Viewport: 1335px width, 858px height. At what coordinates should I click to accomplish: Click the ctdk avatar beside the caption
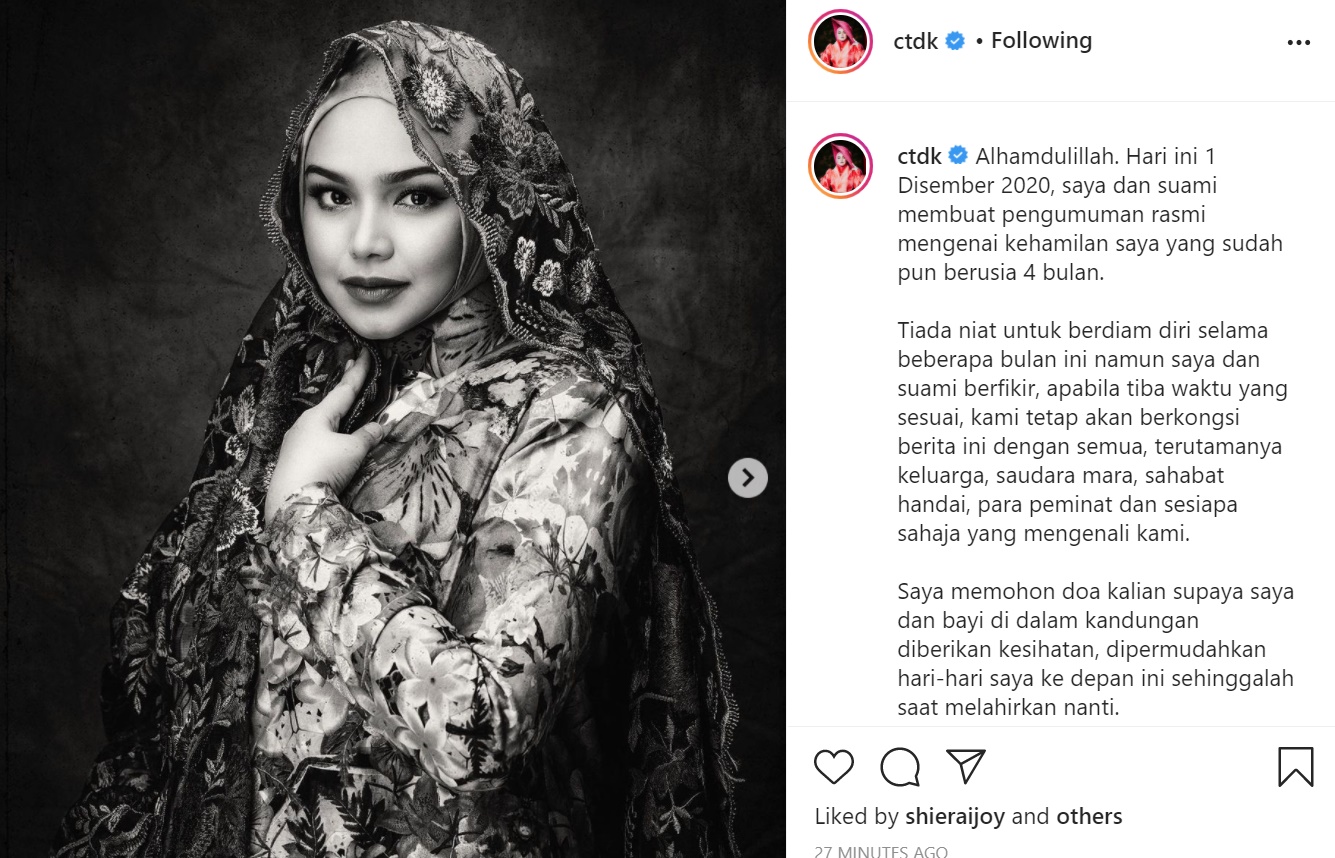841,165
